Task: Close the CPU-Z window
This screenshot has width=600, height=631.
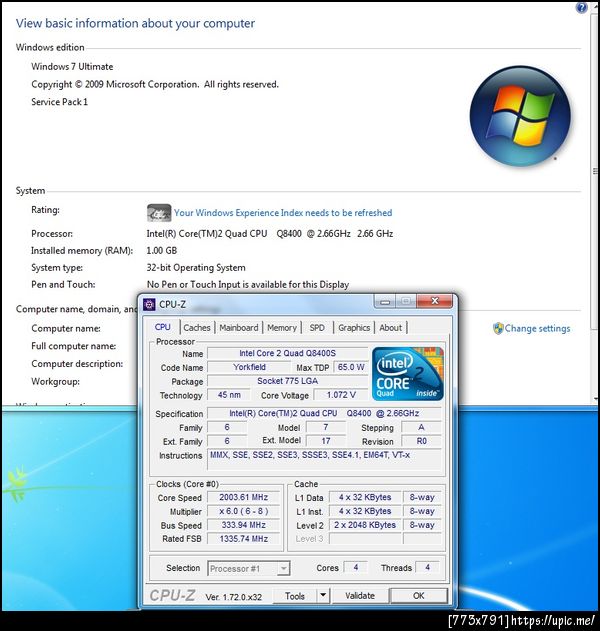Action: point(435,301)
